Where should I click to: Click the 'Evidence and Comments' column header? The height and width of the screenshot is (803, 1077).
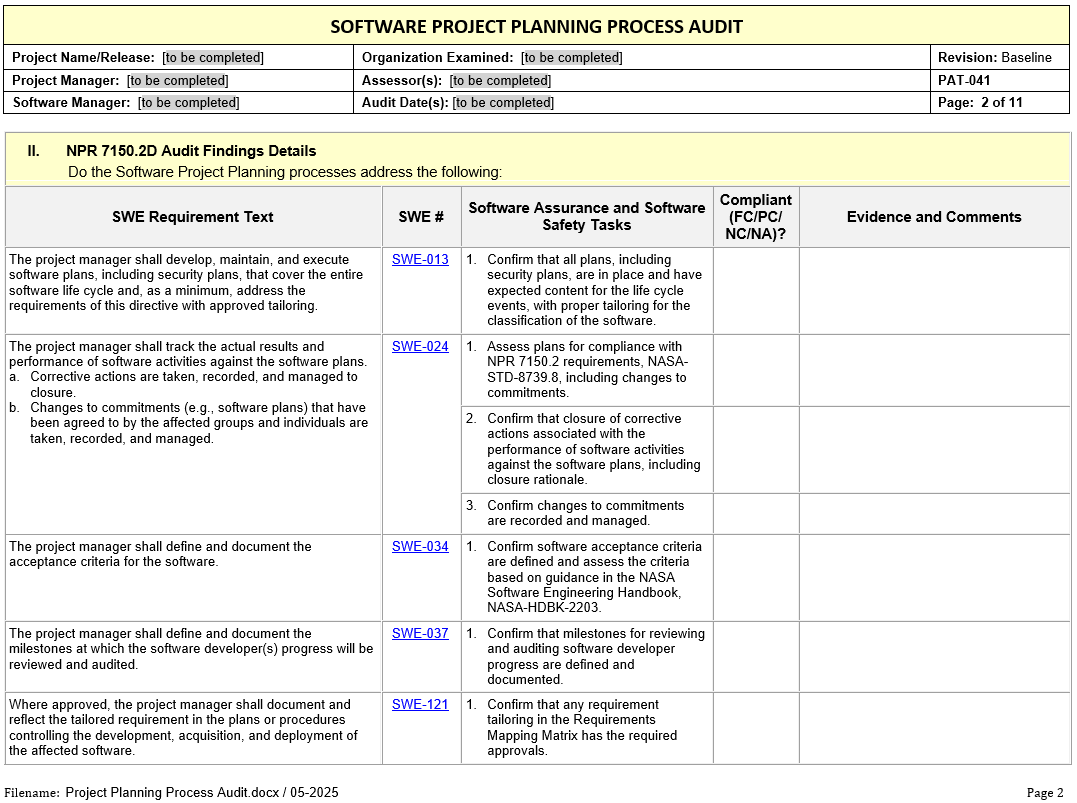point(934,217)
